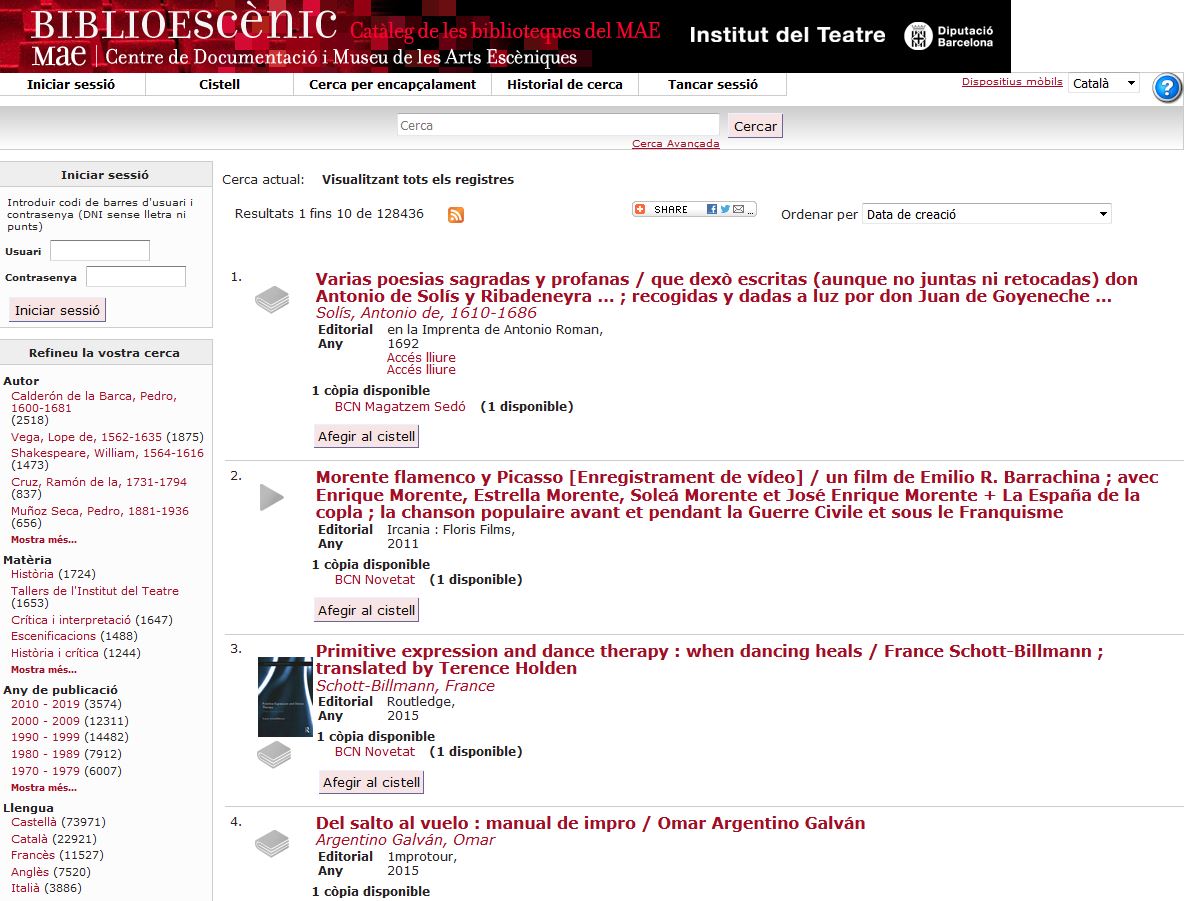The image size is (1187, 901).
Task: Expand Mostra més under Autor
Action: [44, 540]
